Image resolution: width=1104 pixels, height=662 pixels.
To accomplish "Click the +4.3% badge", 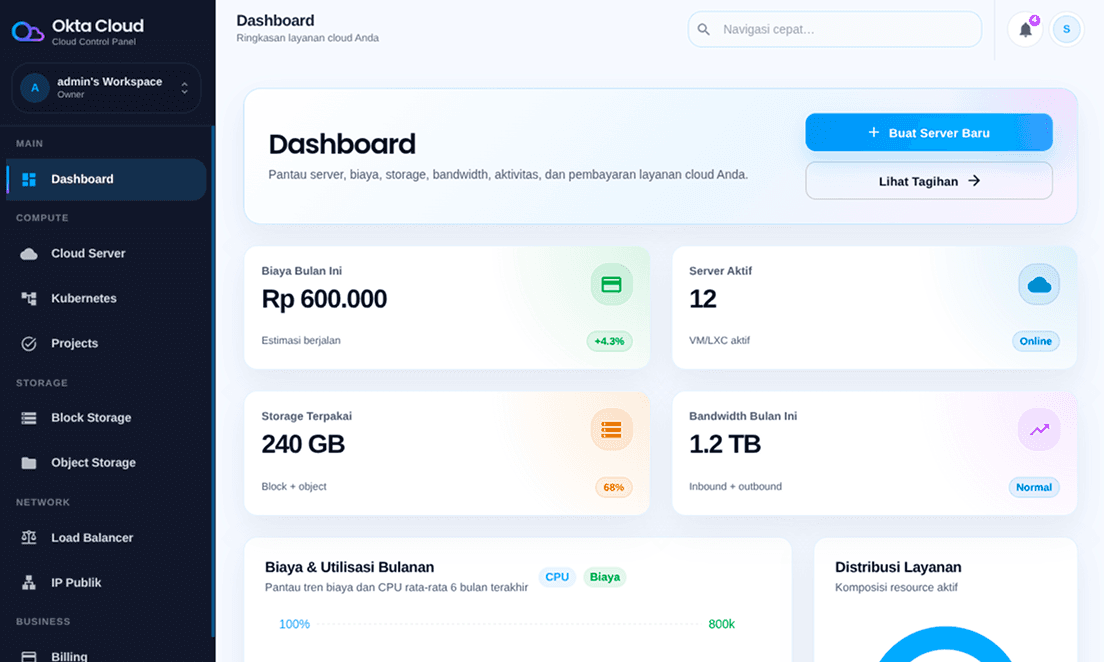I will click(x=609, y=342).
